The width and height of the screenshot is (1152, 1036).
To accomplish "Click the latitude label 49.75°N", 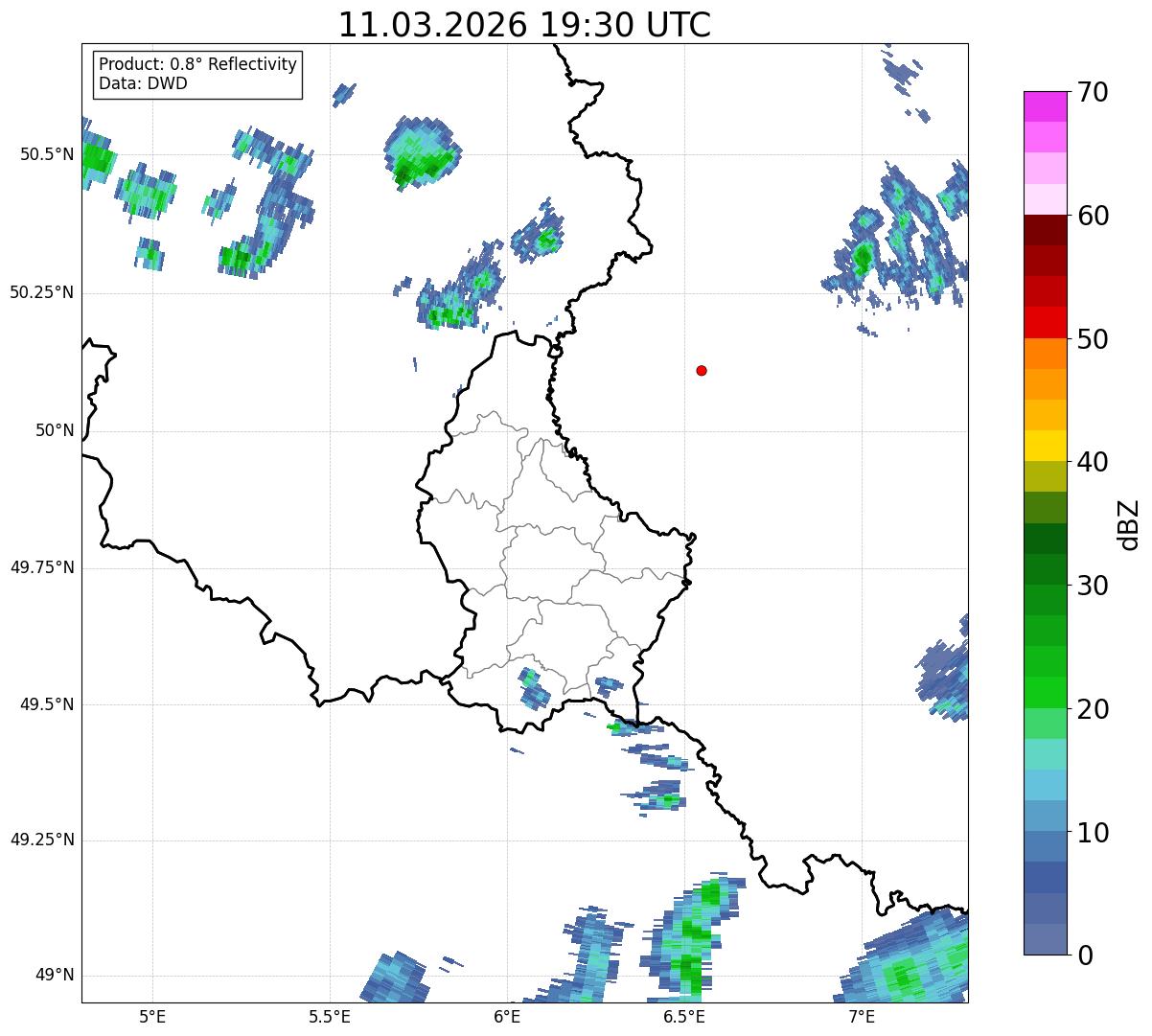I will [42, 567].
